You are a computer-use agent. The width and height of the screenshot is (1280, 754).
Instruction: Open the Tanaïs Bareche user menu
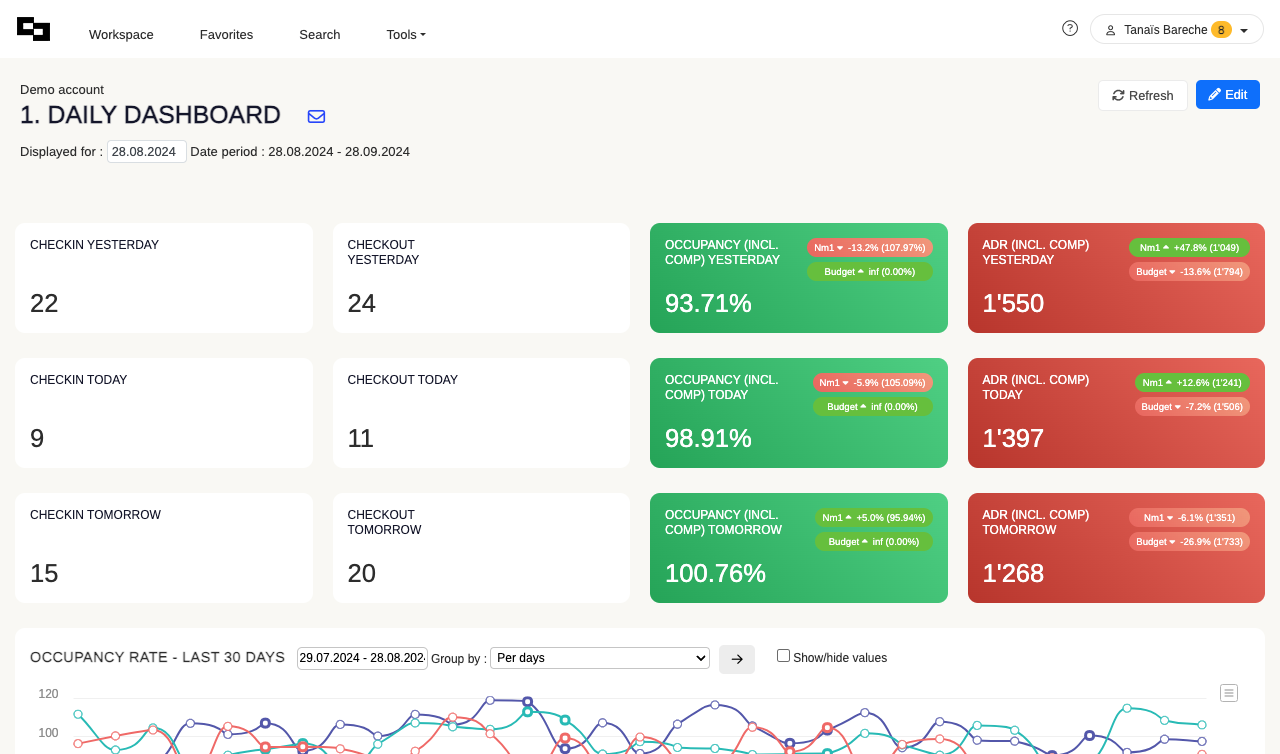(x=1177, y=30)
